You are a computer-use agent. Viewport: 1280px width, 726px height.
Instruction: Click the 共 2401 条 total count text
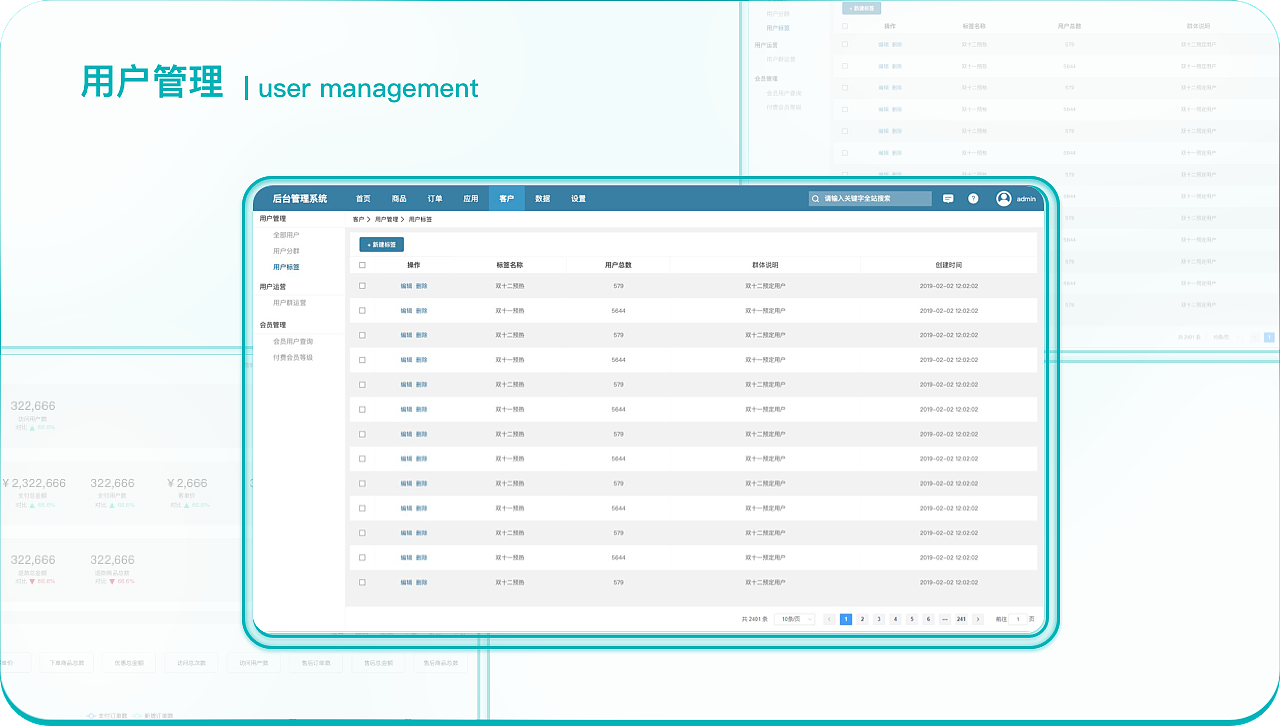755,619
